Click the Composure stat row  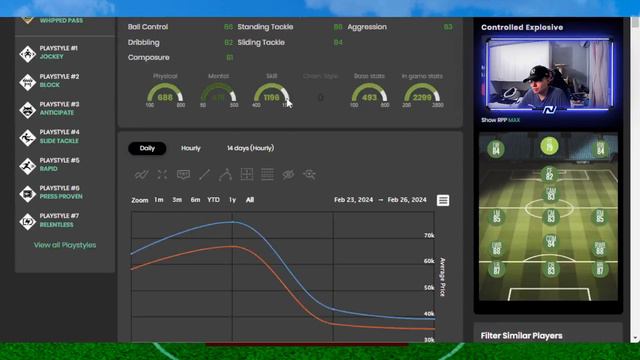[x=180, y=58]
